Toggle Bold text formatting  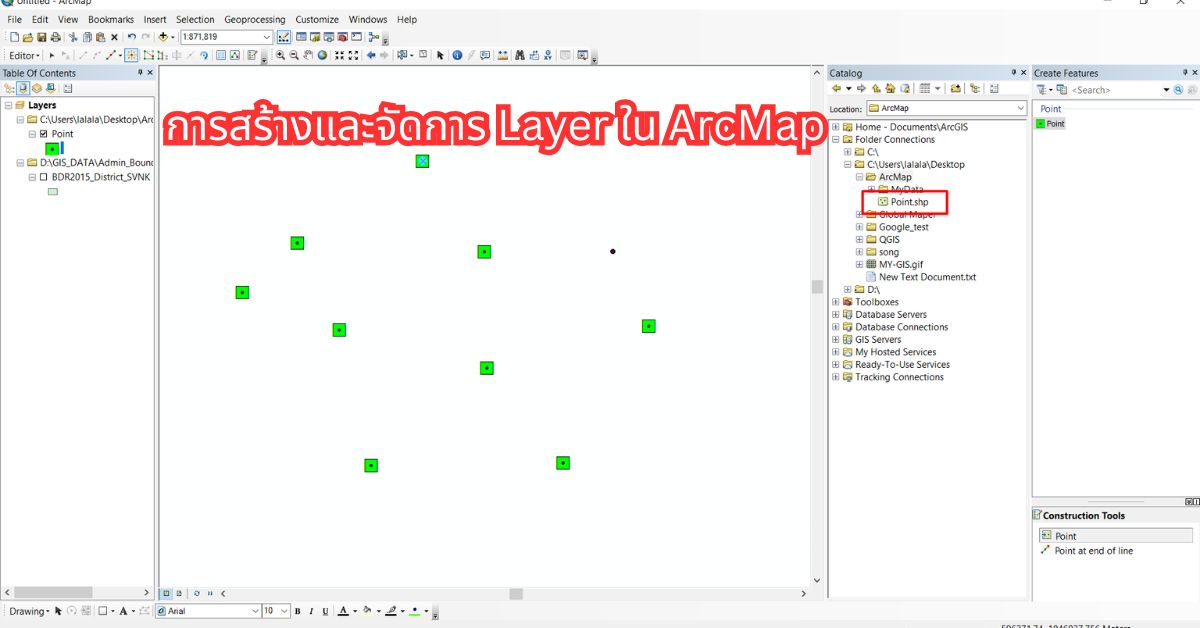pos(297,611)
